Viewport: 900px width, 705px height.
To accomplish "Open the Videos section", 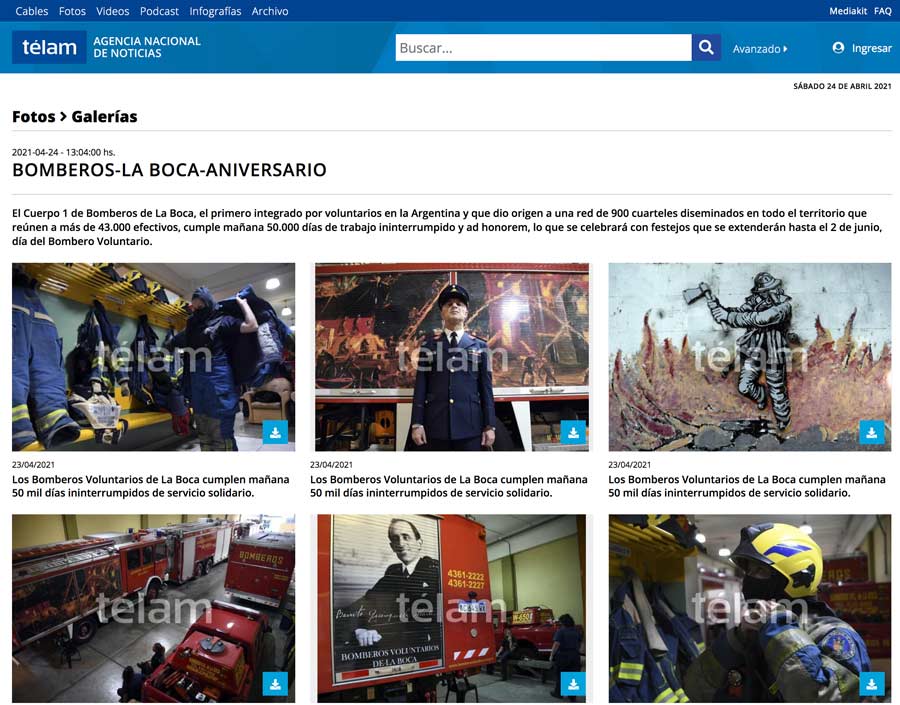I will click(x=112, y=11).
